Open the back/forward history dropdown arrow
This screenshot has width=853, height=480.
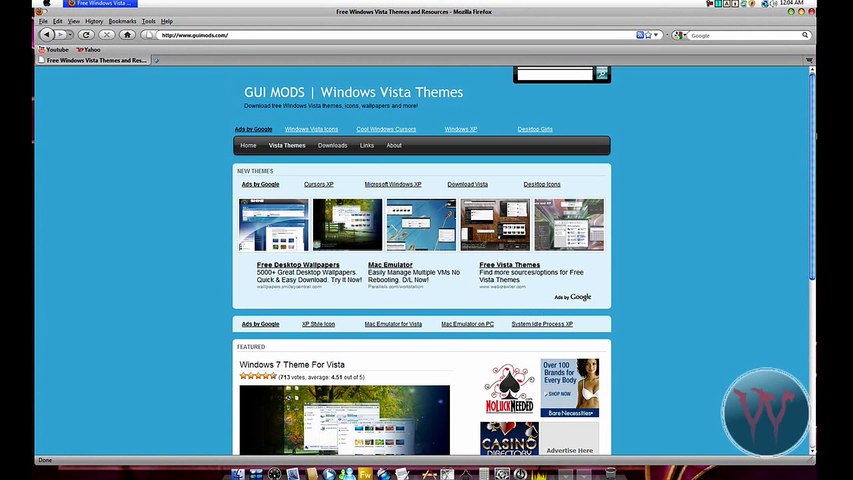coord(70,35)
